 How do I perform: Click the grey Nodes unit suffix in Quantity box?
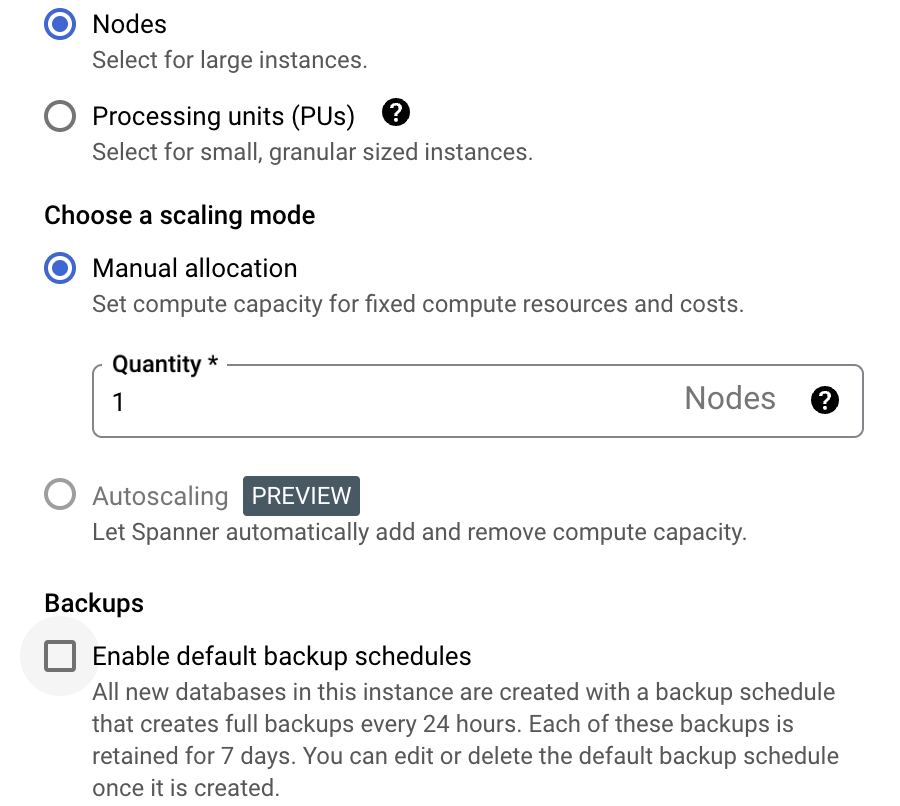click(729, 399)
